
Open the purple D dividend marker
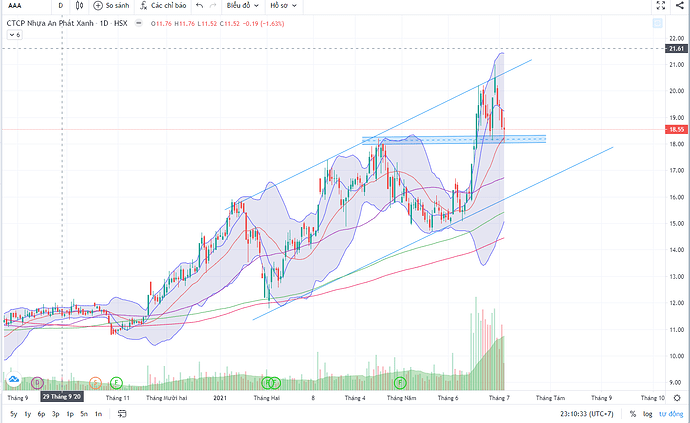[x=37, y=383]
